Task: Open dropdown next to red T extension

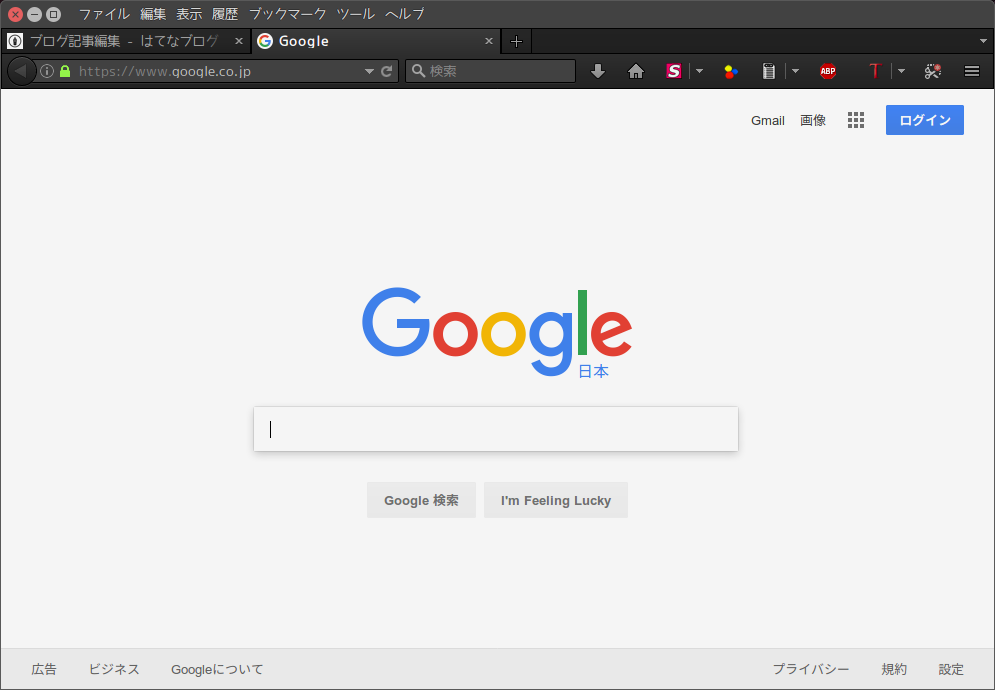Action: (901, 71)
